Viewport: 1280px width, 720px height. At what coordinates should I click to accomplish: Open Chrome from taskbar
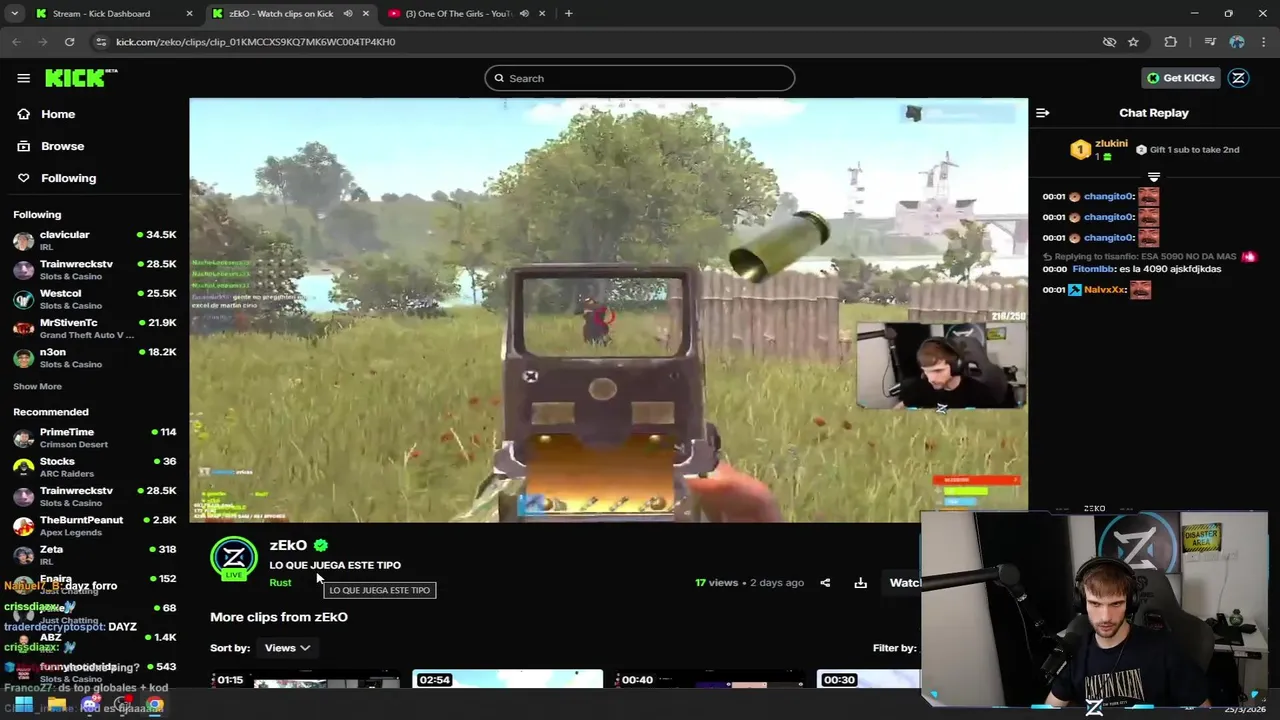pos(155,705)
